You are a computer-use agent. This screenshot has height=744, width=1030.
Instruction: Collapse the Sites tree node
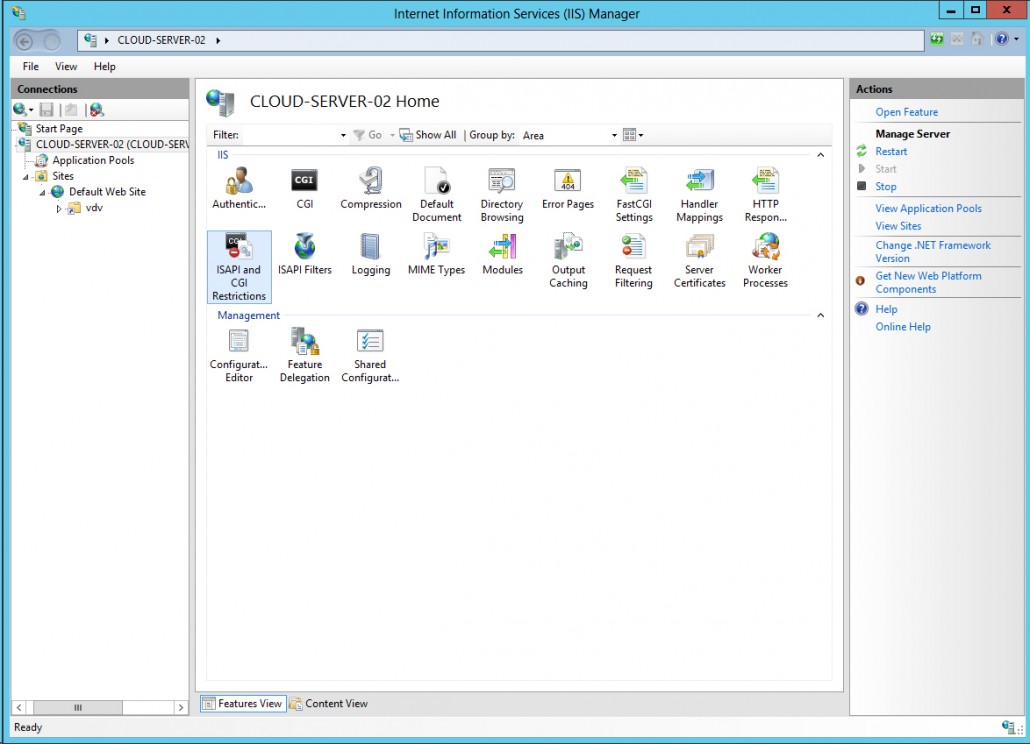26,177
